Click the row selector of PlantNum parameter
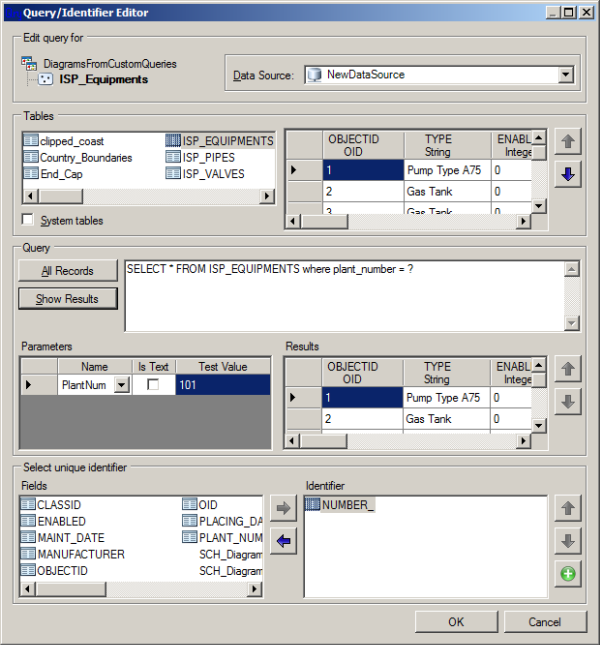 point(39,385)
